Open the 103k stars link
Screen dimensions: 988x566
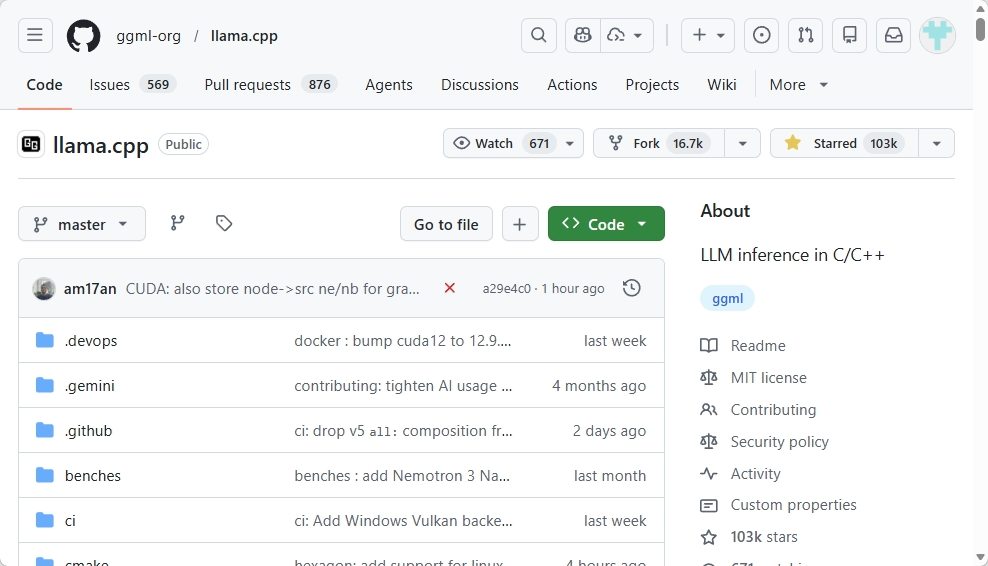(764, 537)
